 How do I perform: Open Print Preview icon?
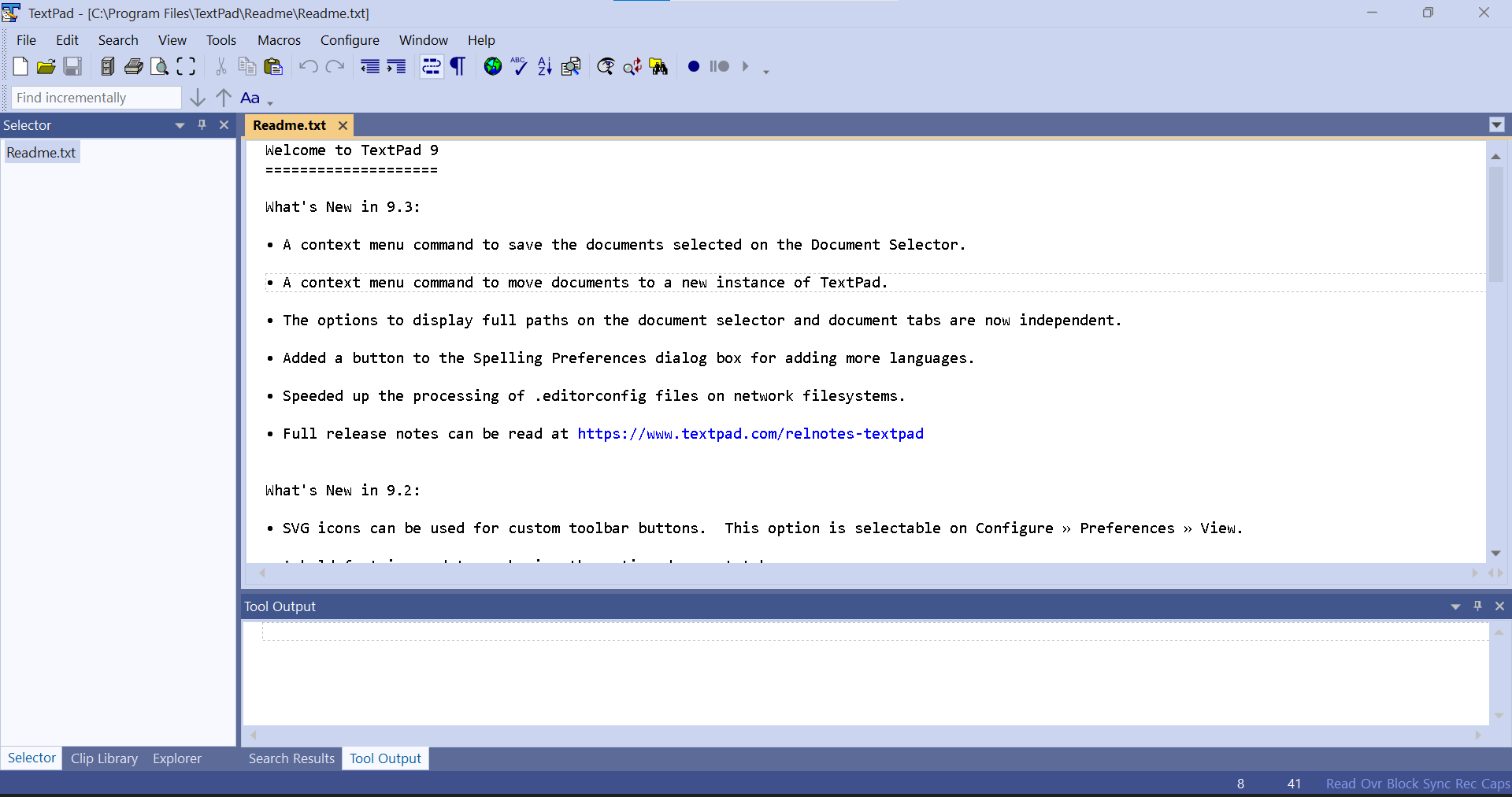tap(160, 66)
